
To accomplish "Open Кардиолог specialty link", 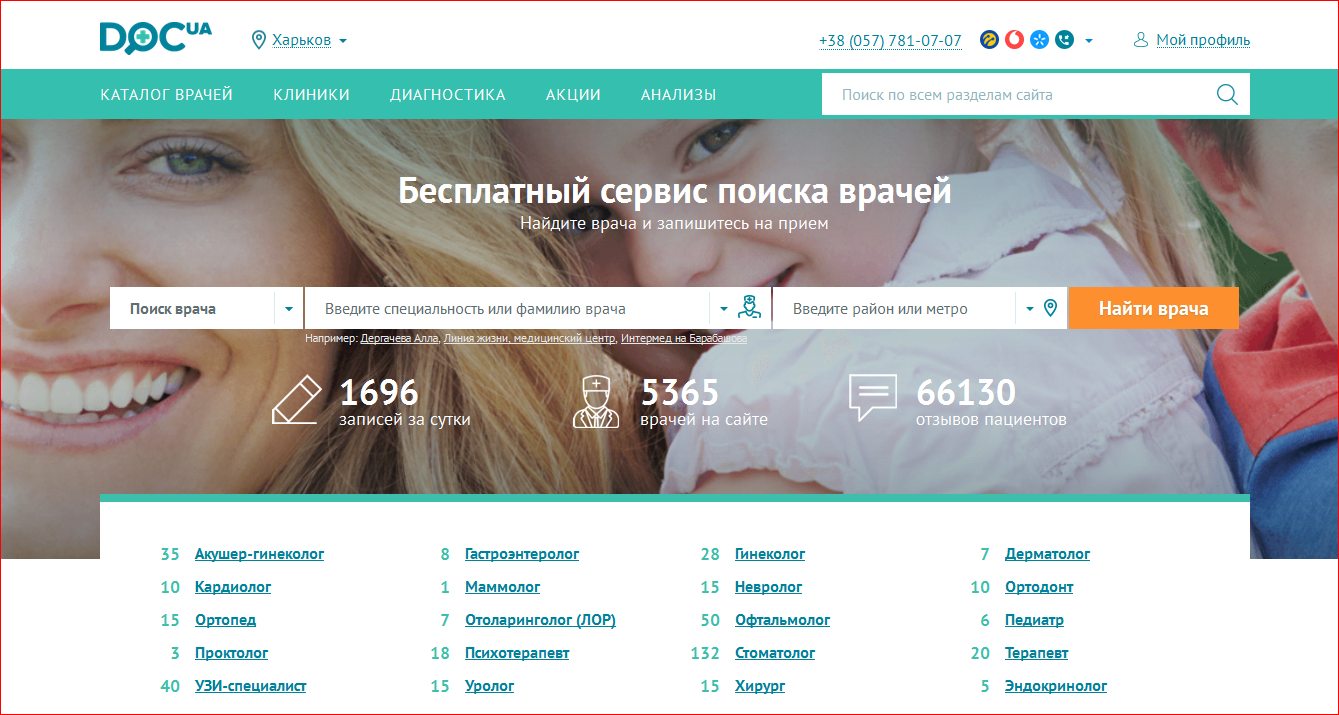I will point(233,587).
